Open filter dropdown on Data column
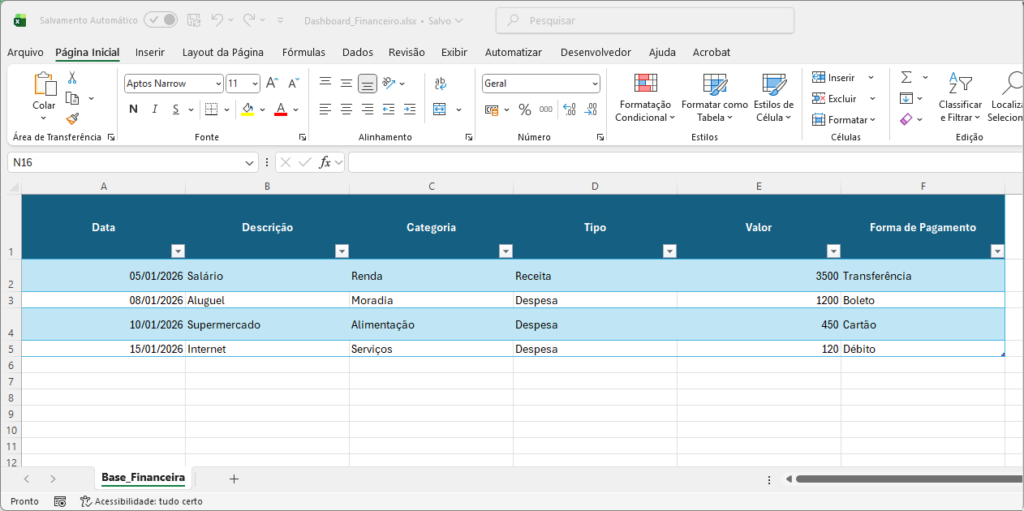 point(178,252)
